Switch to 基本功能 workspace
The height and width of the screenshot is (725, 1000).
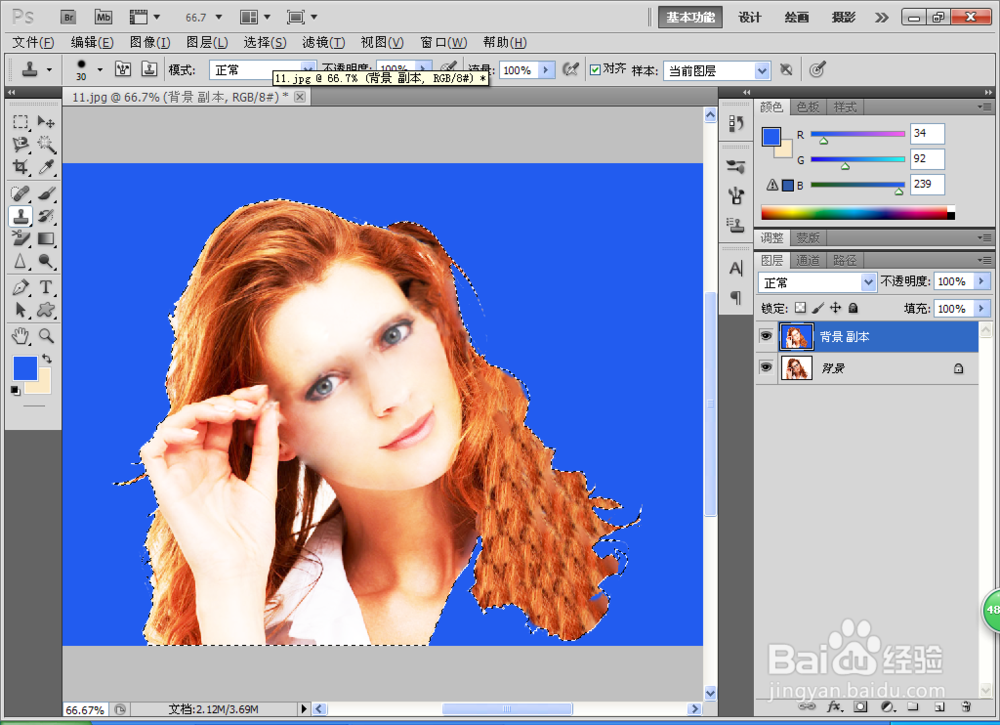690,17
